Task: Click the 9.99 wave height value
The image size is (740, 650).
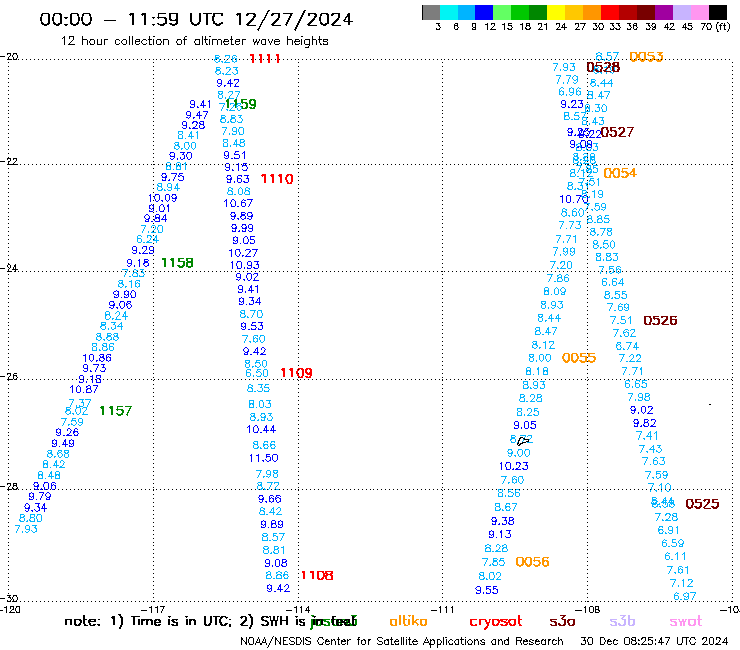Action: tap(242, 228)
